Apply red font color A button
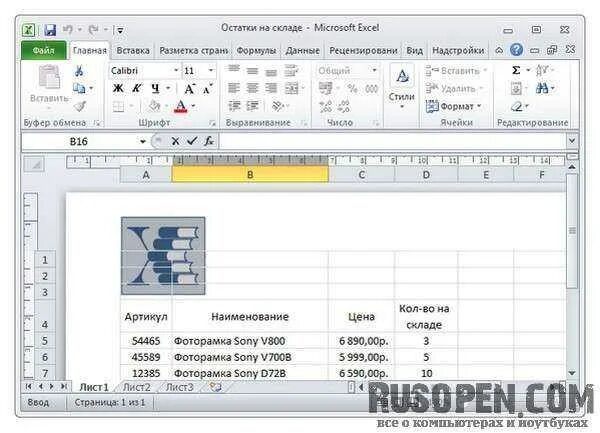 [181, 106]
